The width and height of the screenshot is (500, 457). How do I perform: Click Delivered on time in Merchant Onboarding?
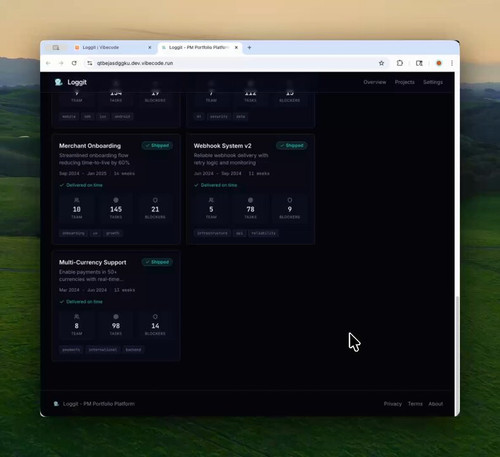pos(81,185)
